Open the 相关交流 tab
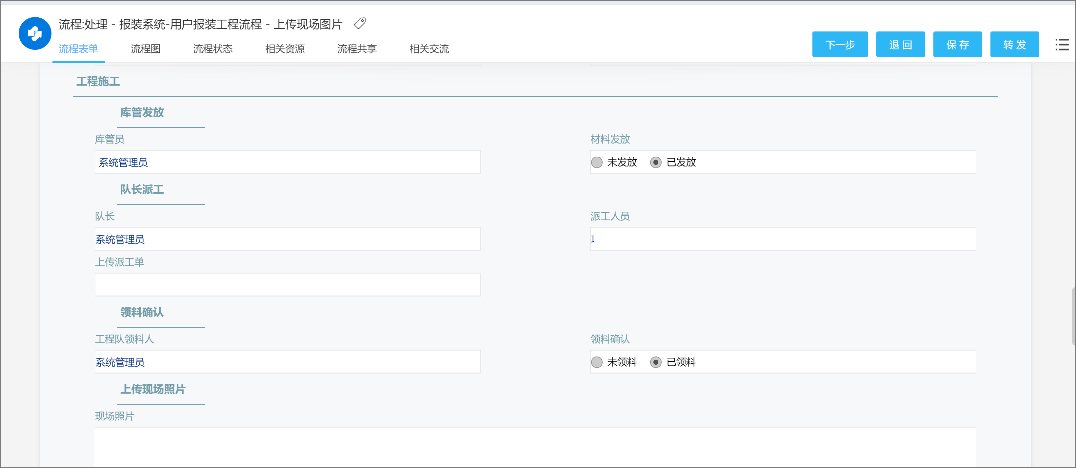This screenshot has height=468, width=1076. pyautogui.click(x=429, y=48)
